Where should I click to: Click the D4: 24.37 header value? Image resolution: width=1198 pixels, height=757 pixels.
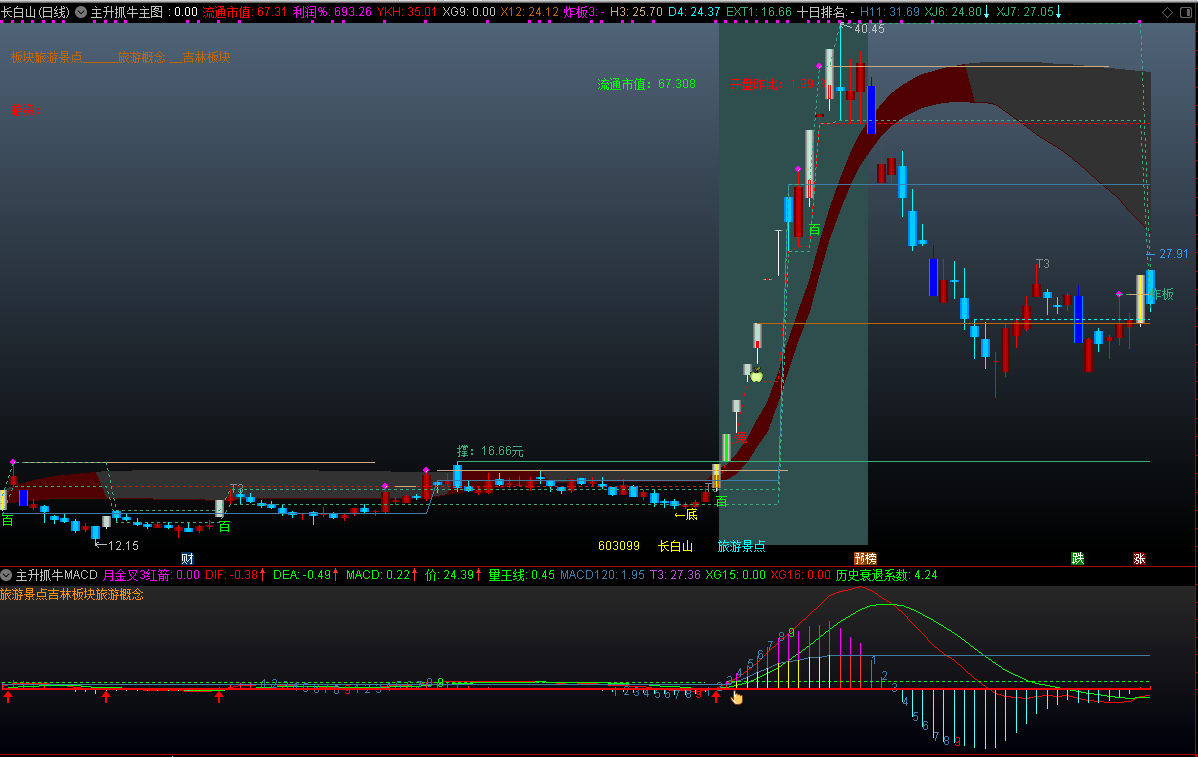[694, 12]
